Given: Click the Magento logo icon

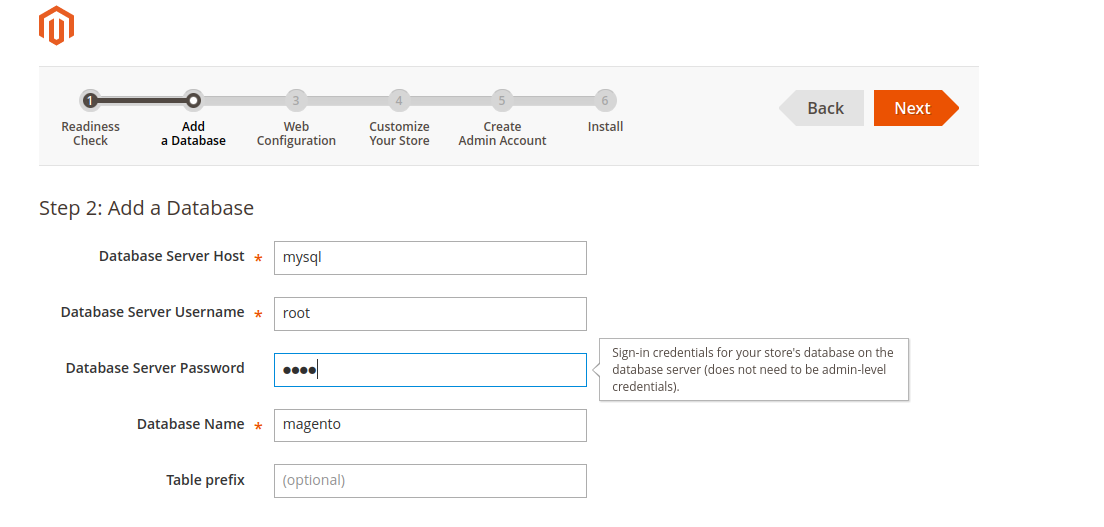Looking at the screenshot, I should [56, 25].
